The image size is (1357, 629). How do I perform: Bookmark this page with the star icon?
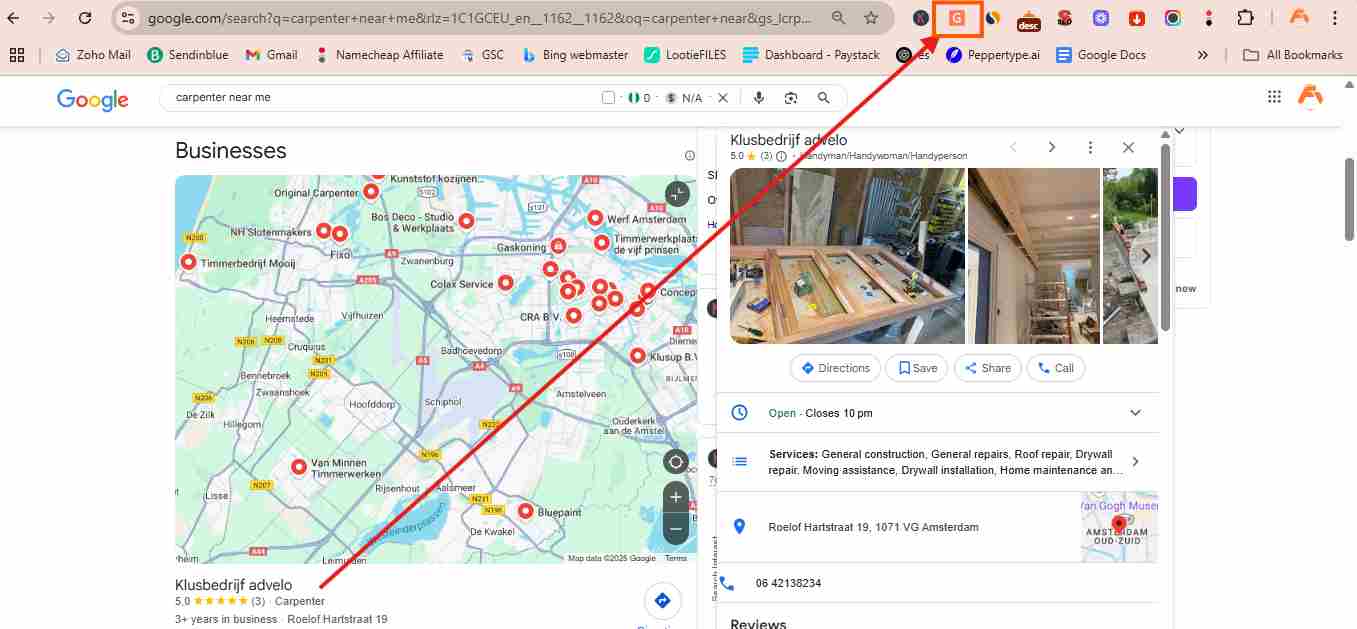871,18
